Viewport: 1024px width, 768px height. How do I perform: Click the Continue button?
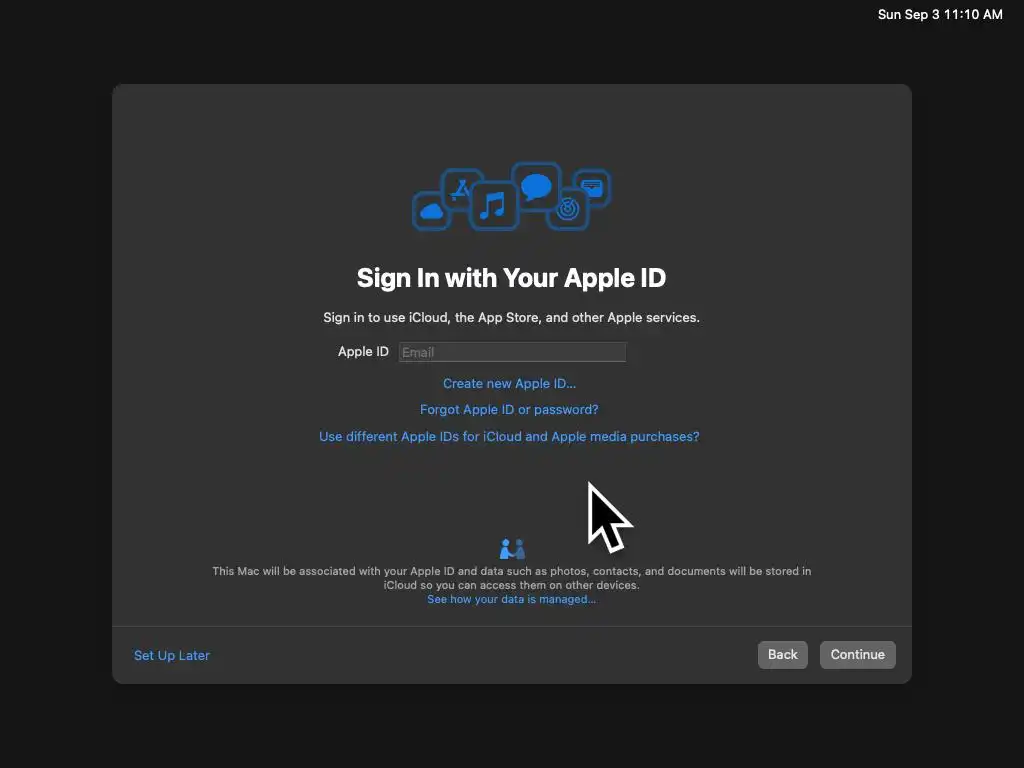[x=857, y=654]
